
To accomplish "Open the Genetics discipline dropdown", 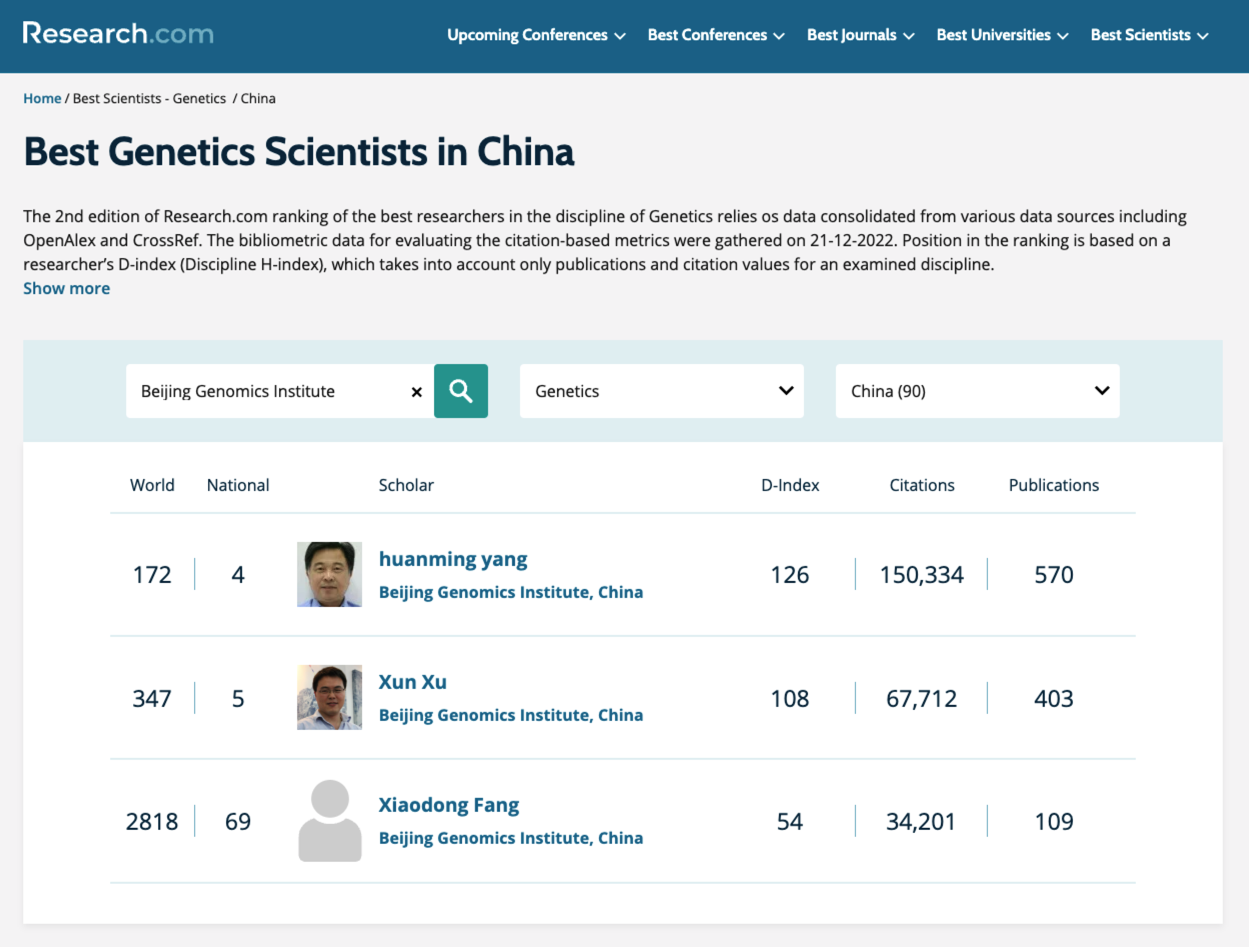I will click(x=661, y=391).
